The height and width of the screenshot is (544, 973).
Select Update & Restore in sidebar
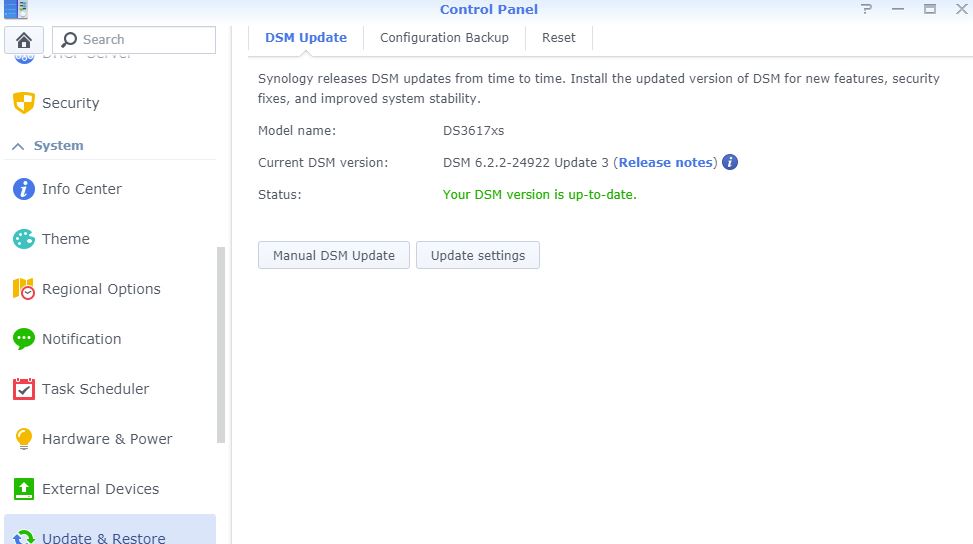[110, 530]
